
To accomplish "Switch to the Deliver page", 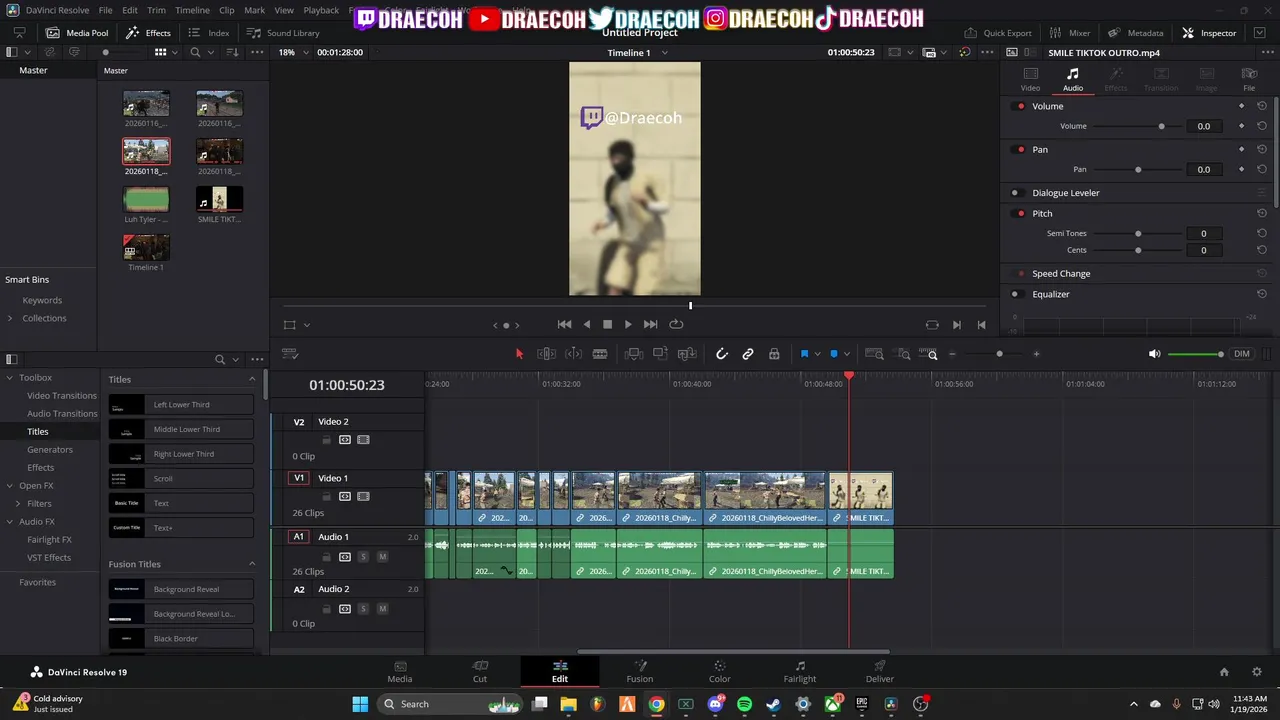I will [879, 671].
